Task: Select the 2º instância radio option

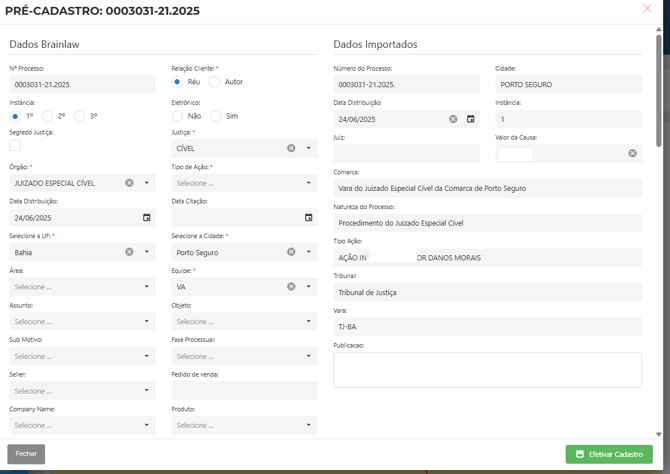Action: pyautogui.click(x=48, y=116)
